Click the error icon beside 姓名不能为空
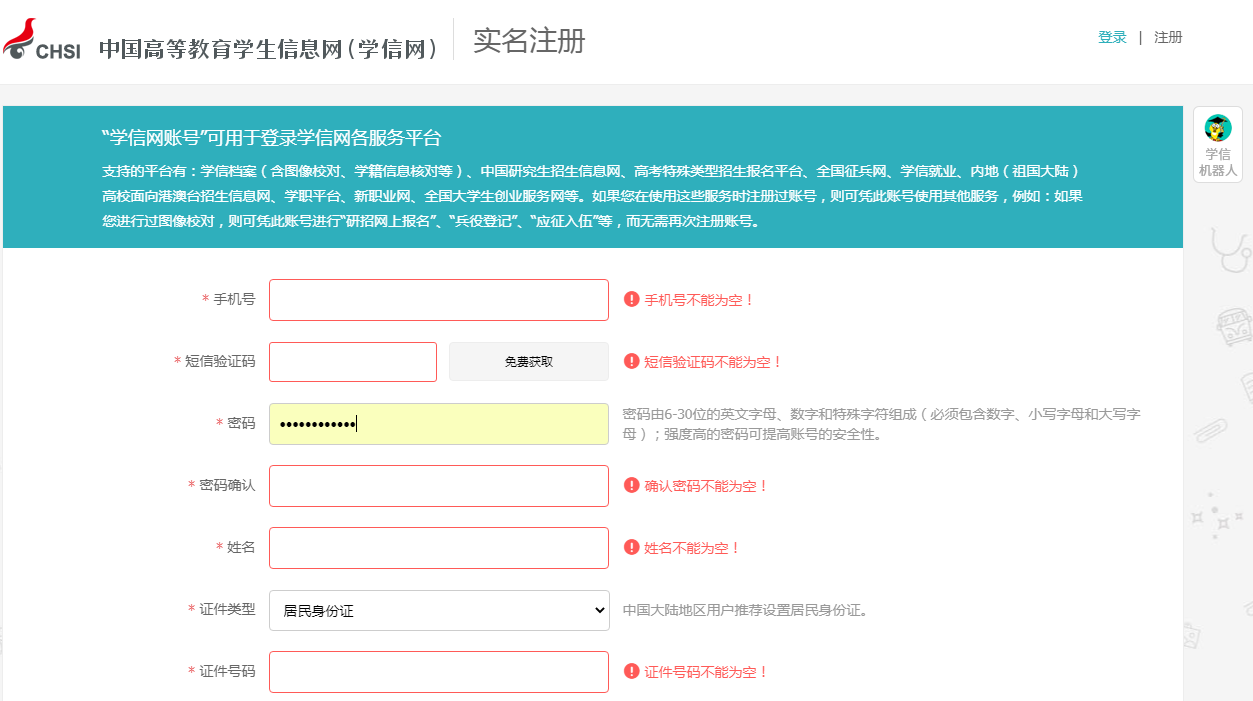This screenshot has width=1253, height=701. click(631, 547)
